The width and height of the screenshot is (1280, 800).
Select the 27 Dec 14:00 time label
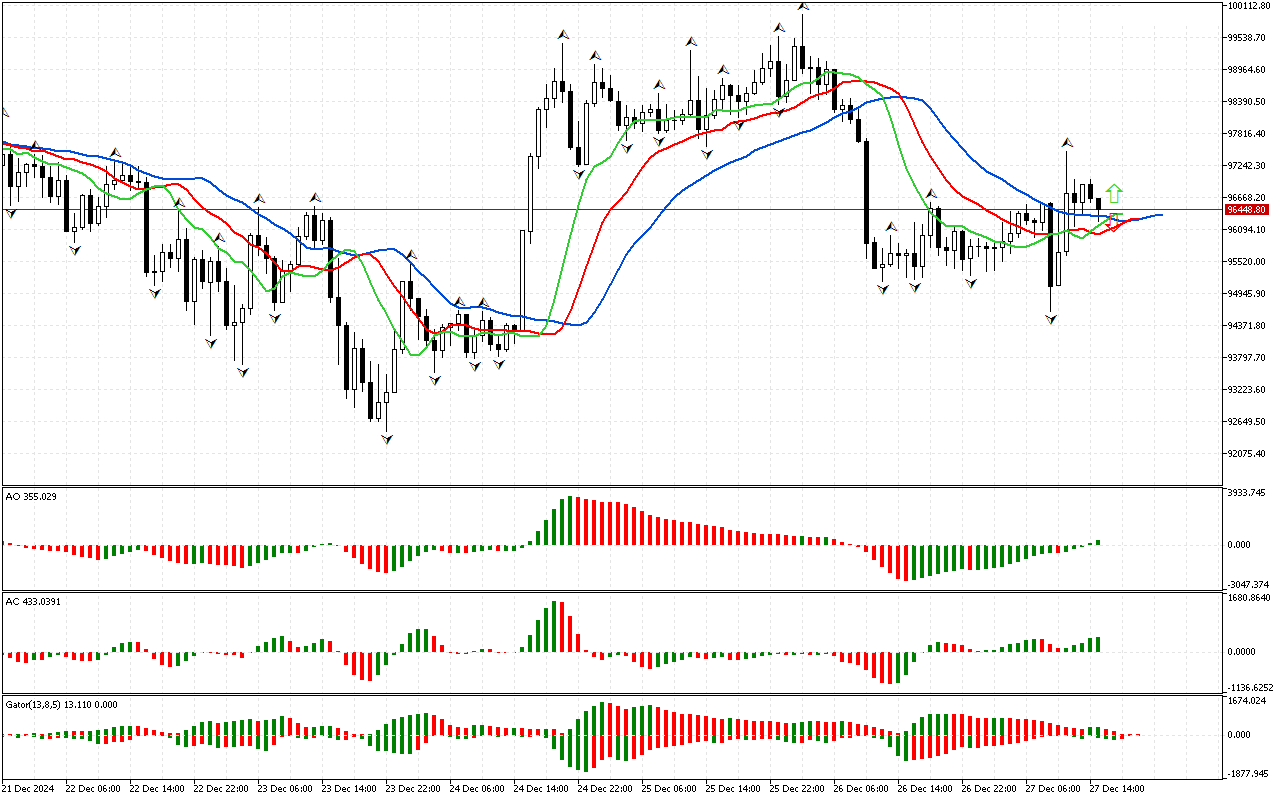tap(1117, 789)
